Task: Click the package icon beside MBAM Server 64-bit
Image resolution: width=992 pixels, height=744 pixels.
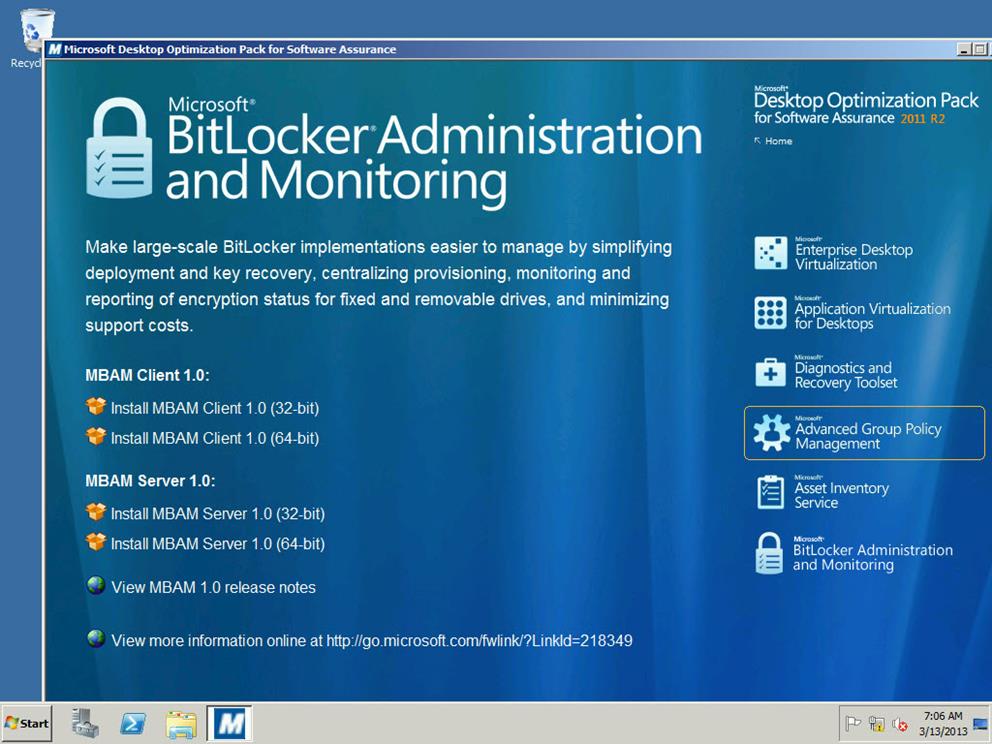Action: point(96,542)
